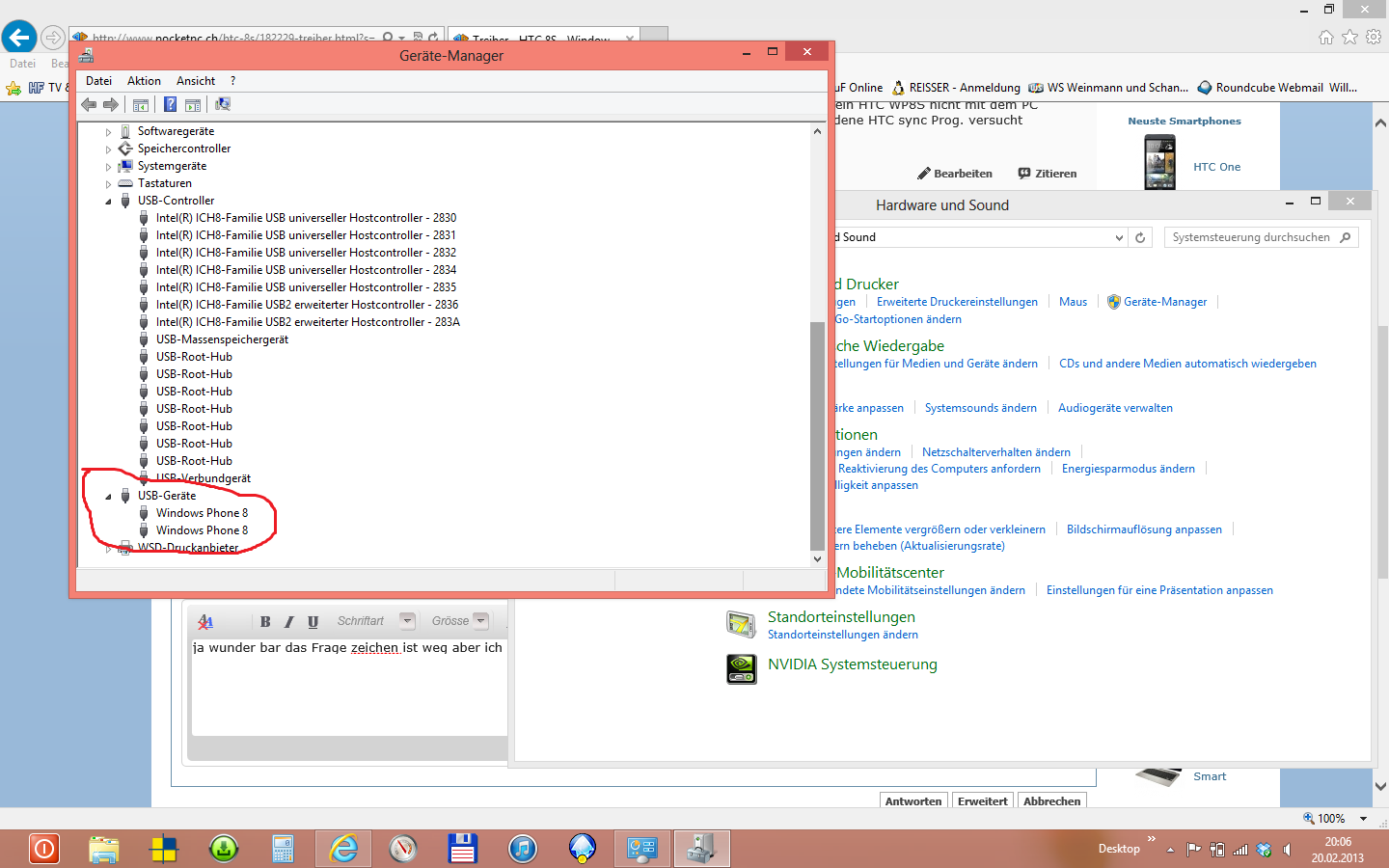Click underline button in reply editor

313,622
